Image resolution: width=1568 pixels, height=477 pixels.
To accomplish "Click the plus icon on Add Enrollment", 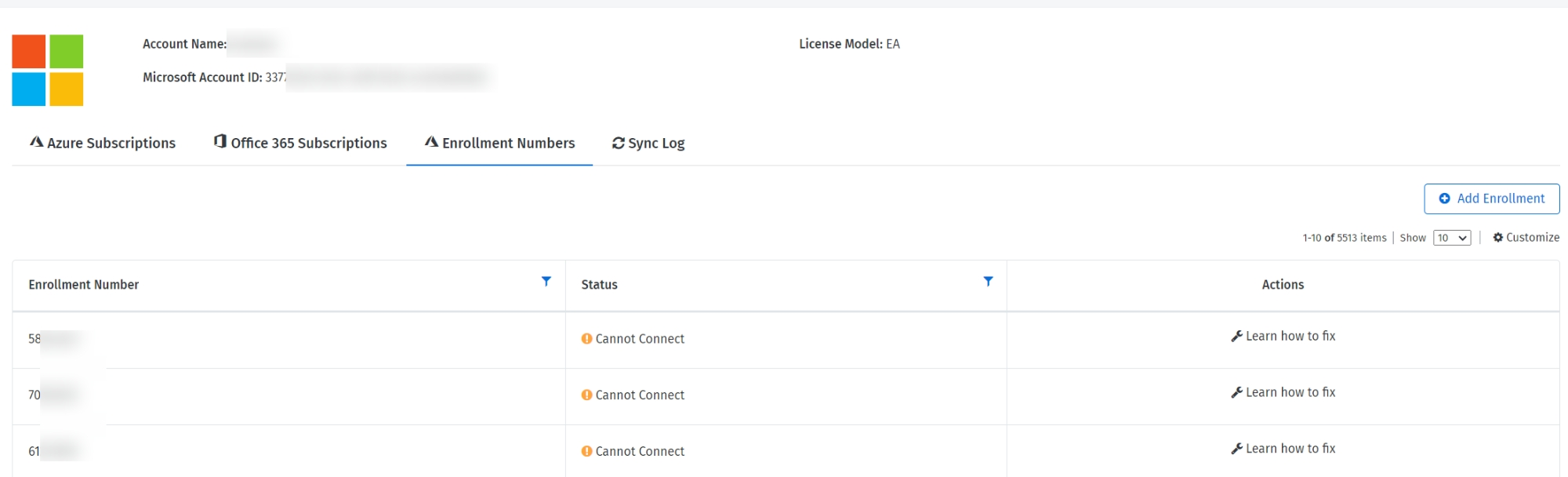I will point(1444,199).
